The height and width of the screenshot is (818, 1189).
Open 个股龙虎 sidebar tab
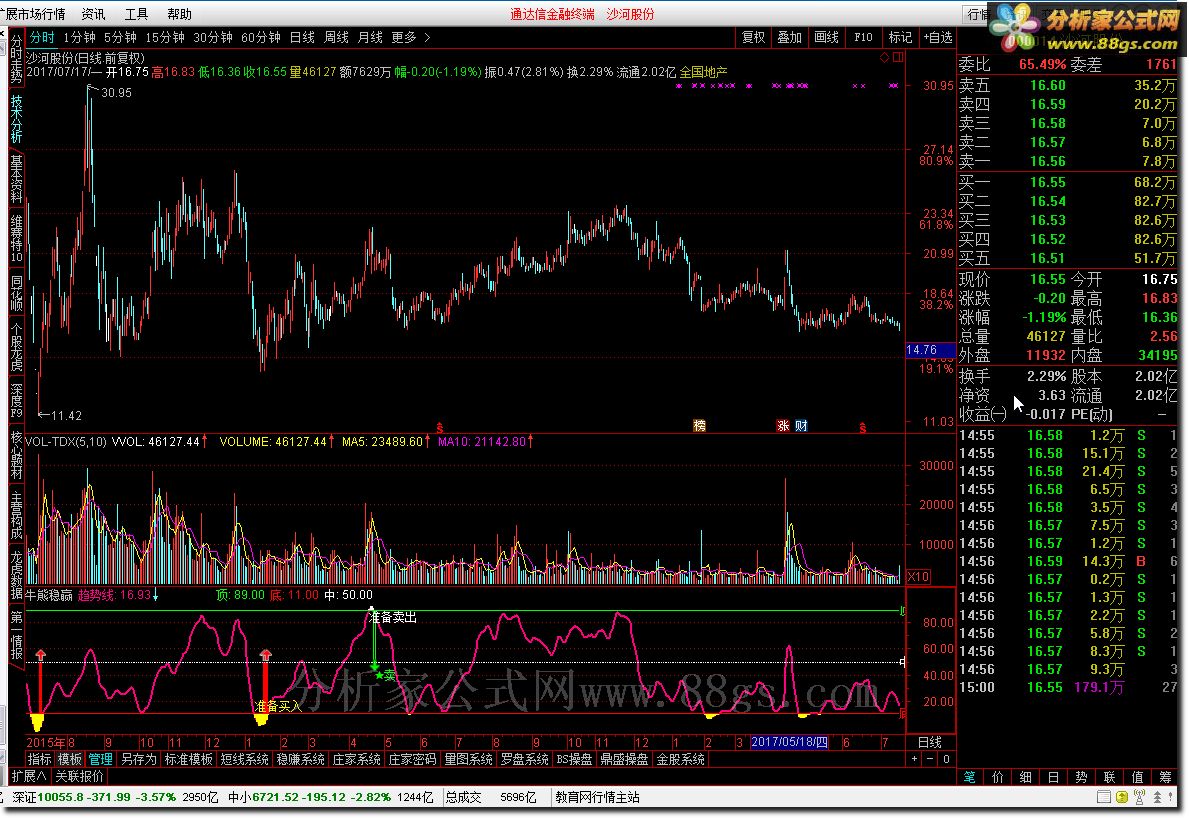17,347
